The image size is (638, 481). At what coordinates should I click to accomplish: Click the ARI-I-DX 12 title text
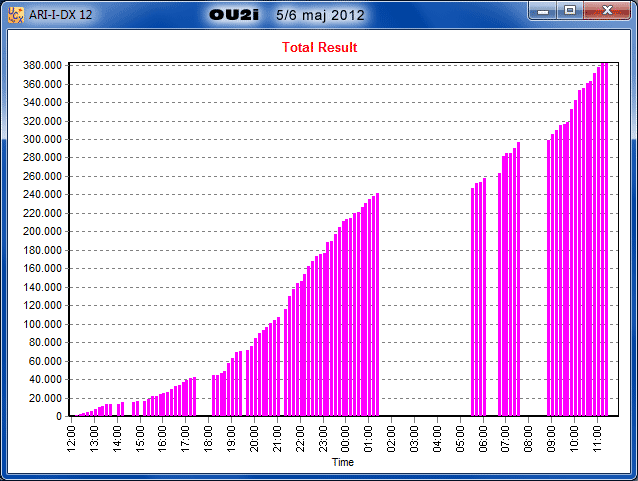click(x=62, y=16)
